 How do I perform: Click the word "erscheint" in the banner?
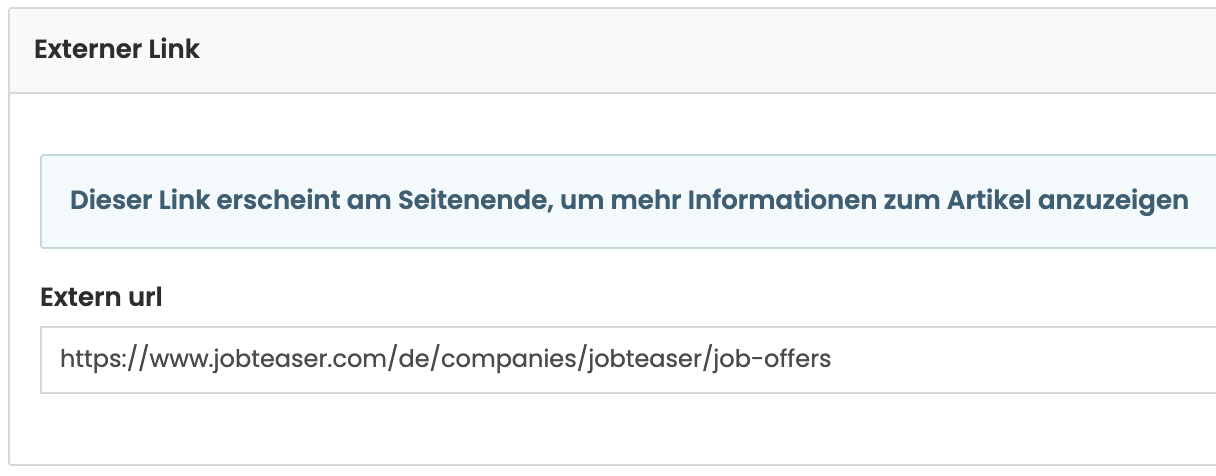260,201
